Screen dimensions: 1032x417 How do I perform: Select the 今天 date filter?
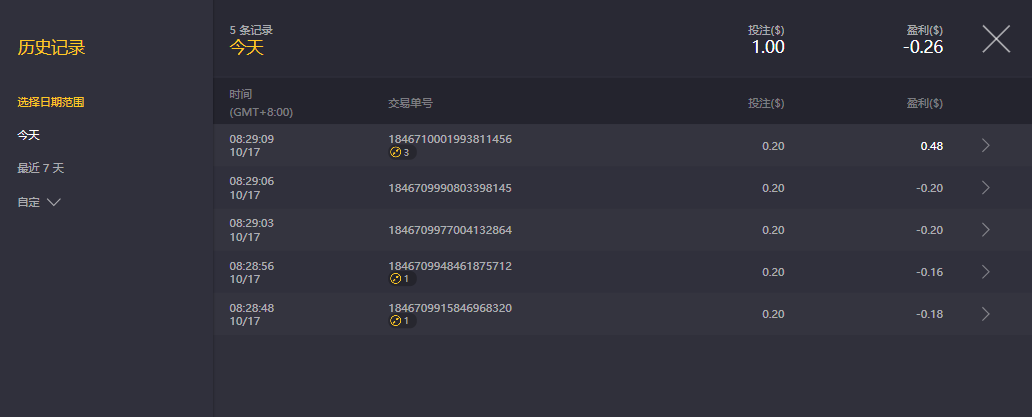[x=29, y=135]
